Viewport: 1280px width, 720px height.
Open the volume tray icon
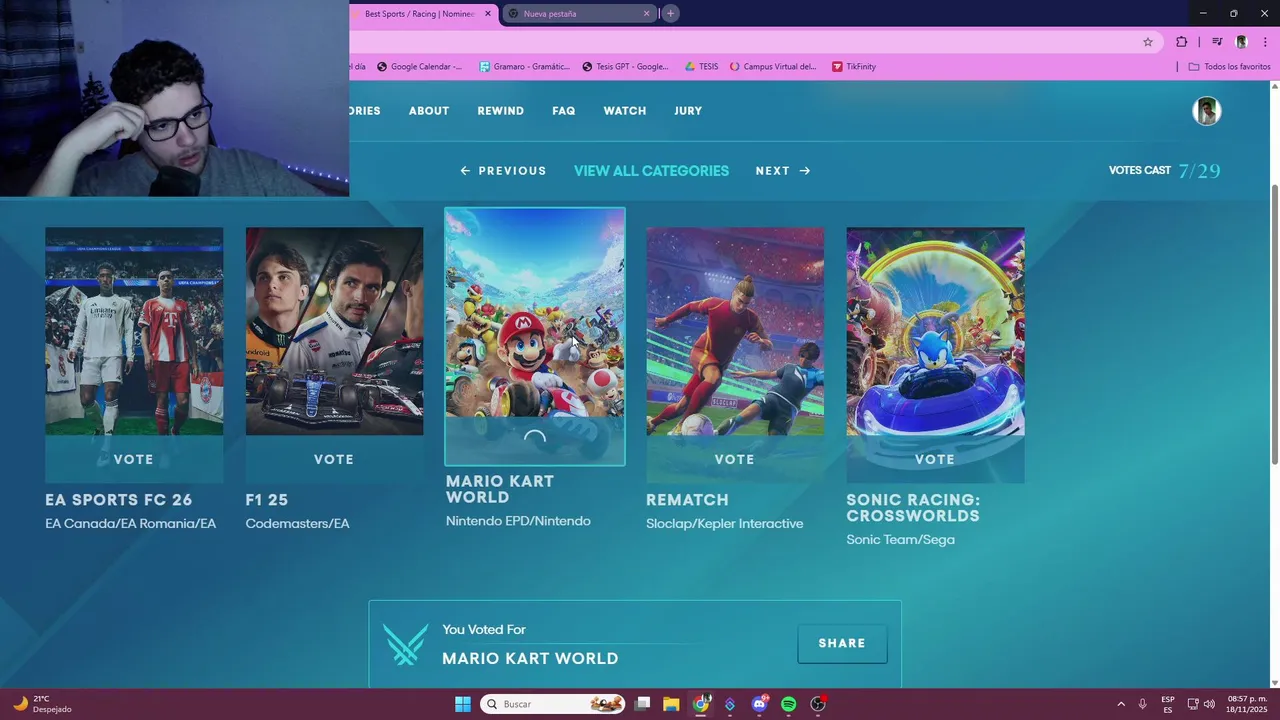[1209, 704]
